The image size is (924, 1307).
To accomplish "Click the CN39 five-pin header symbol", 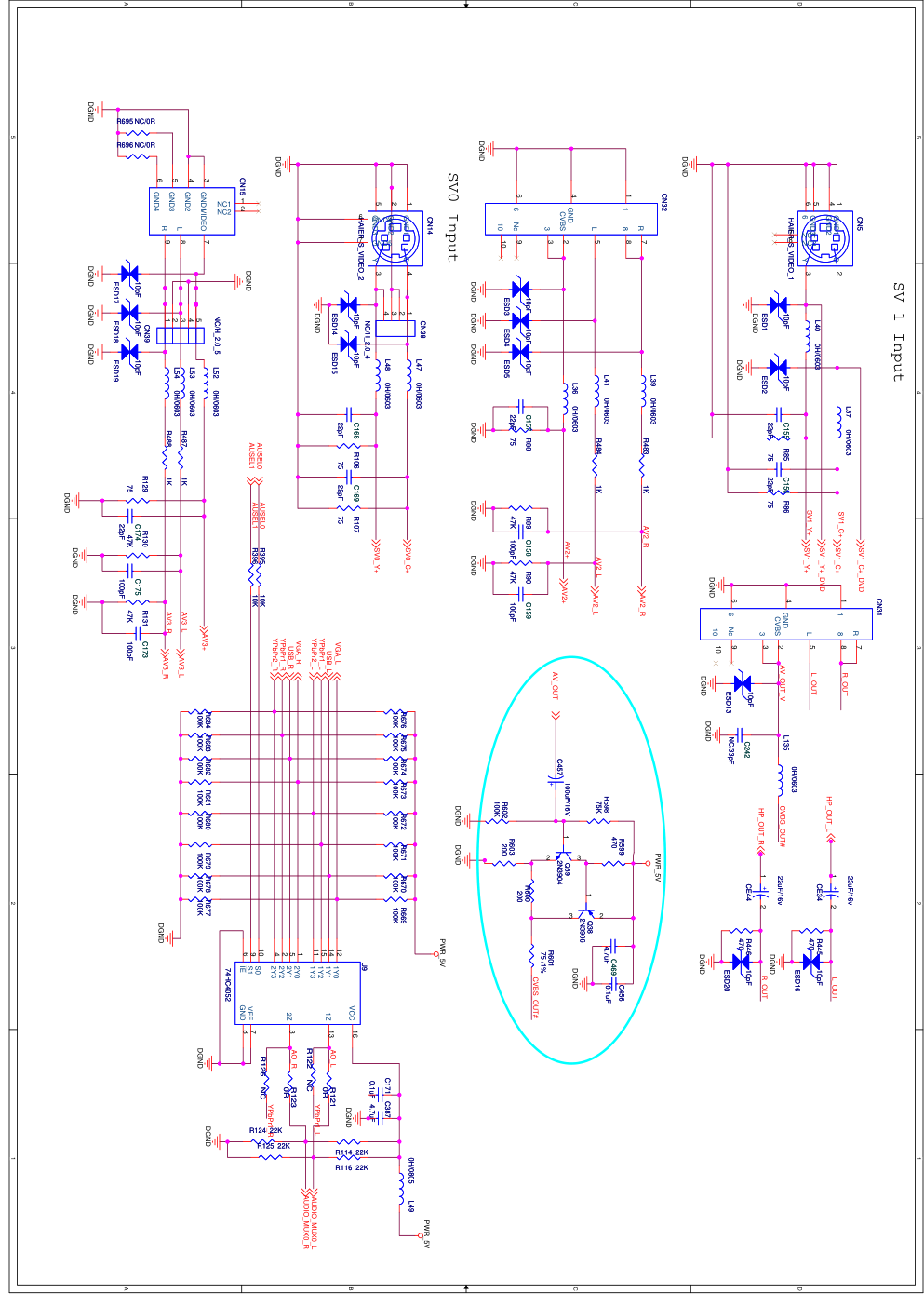I will tap(180, 335).
